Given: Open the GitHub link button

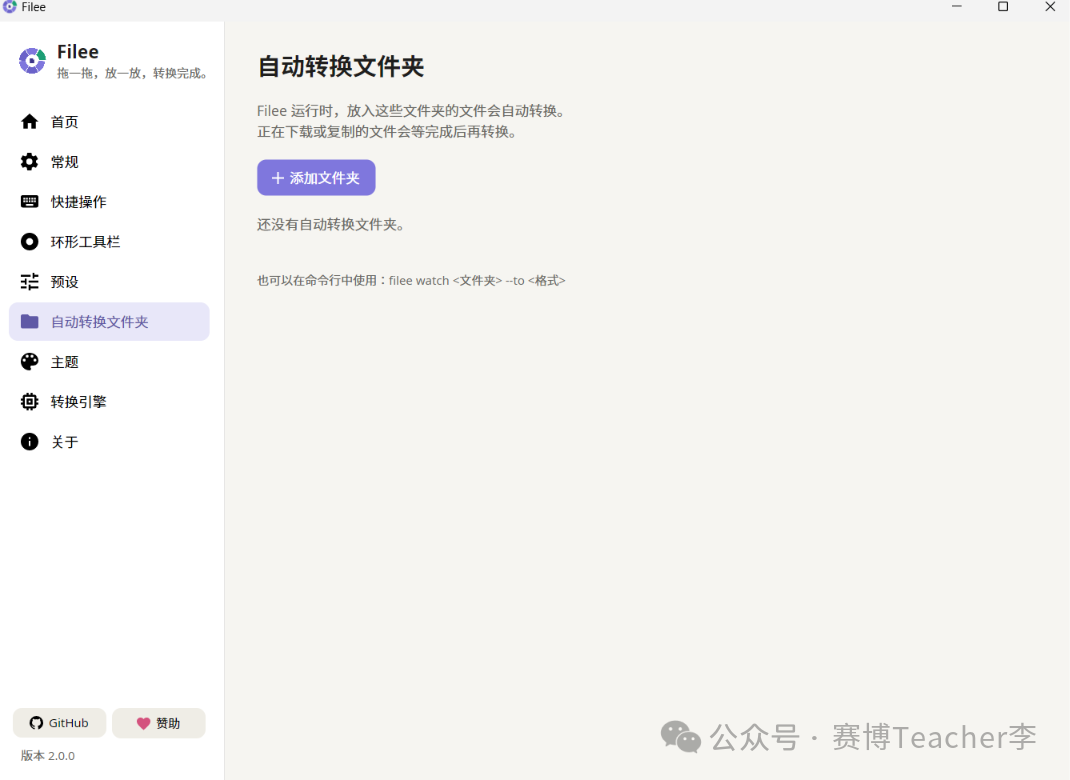Looking at the screenshot, I should [59, 723].
